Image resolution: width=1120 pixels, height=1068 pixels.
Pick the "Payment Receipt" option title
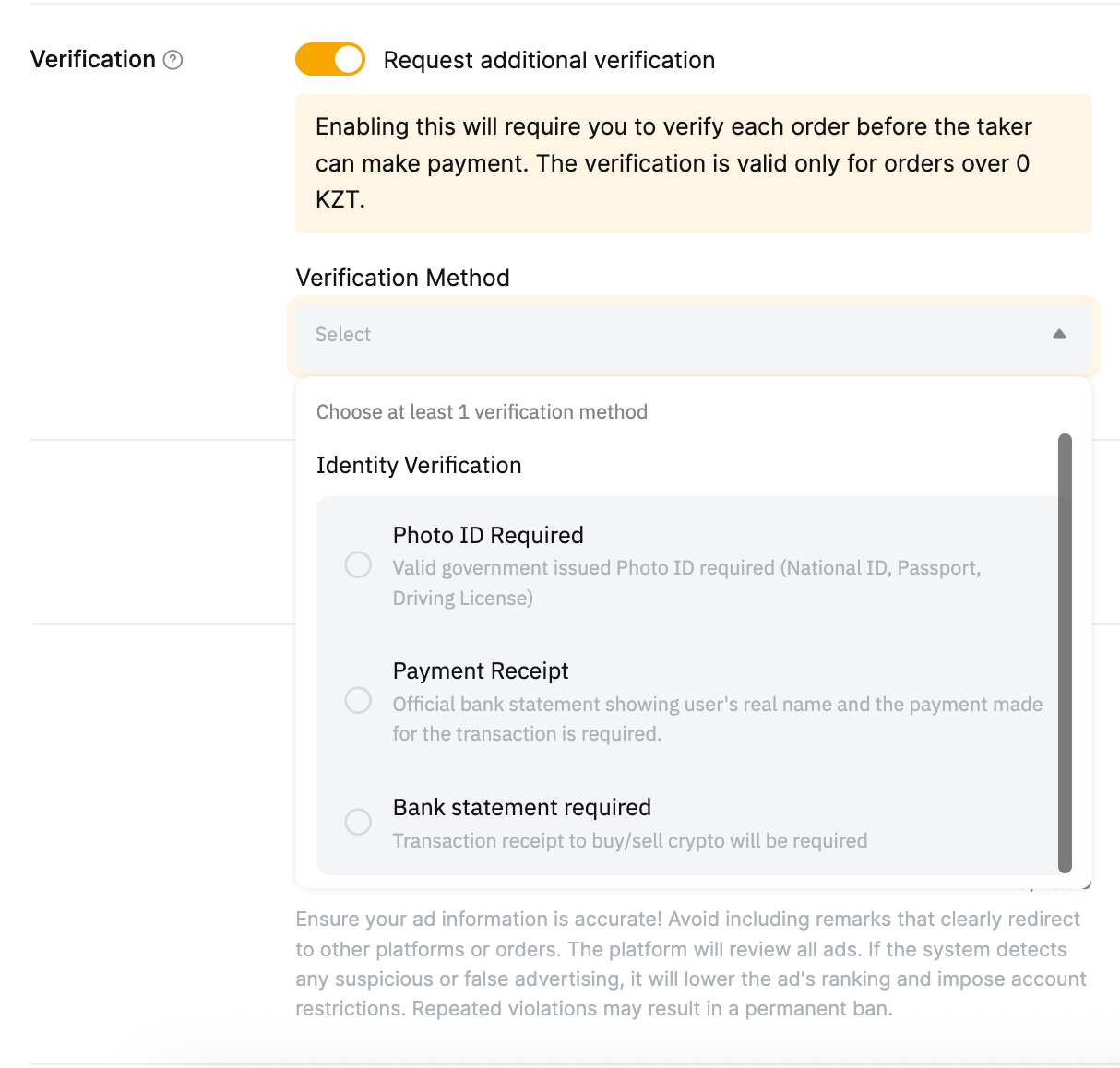(x=481, y=671)
